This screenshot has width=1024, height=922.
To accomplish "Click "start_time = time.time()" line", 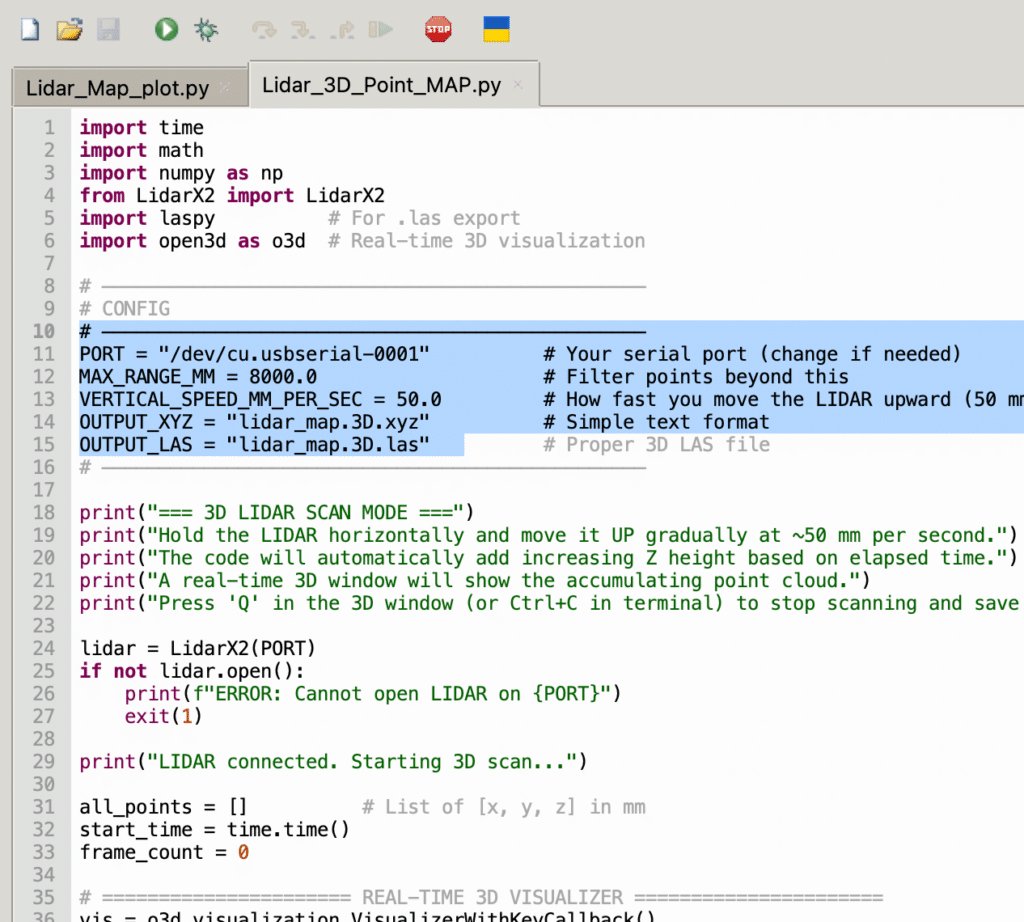I will click(x=214, y=830).
